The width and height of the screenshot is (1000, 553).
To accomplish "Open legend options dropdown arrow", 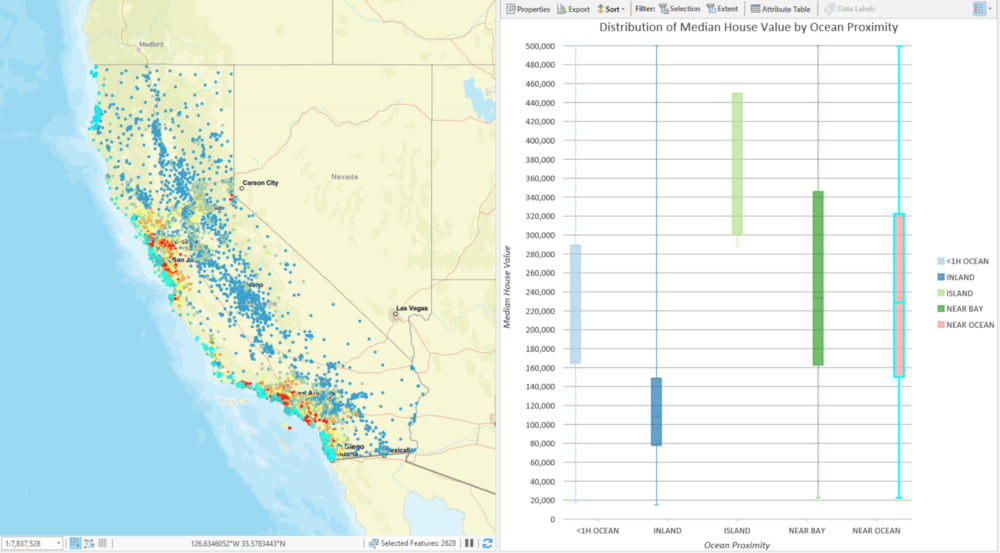I will [990, 8].
